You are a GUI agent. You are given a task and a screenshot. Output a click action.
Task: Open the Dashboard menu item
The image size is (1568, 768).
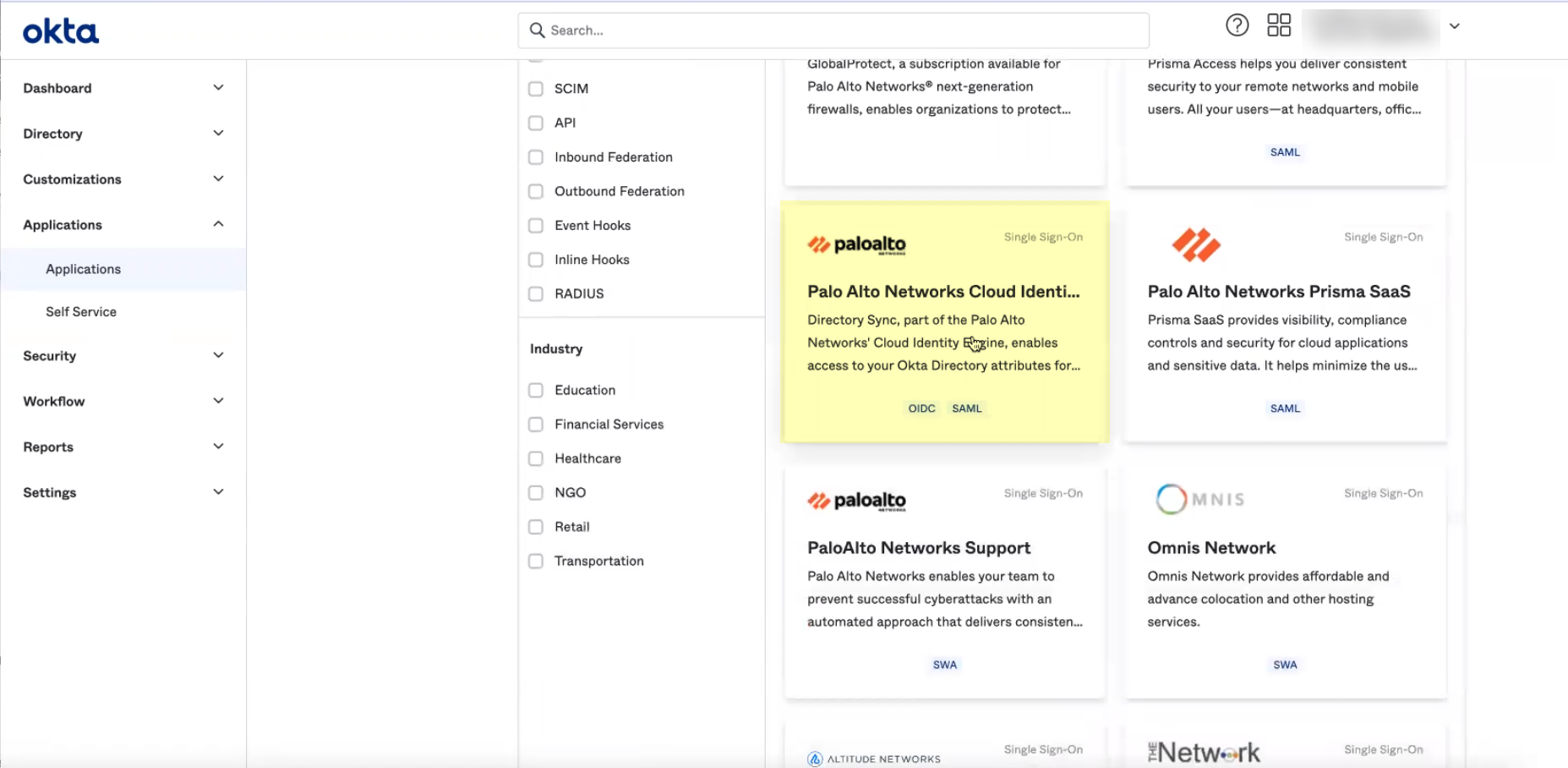pos(57,88)
